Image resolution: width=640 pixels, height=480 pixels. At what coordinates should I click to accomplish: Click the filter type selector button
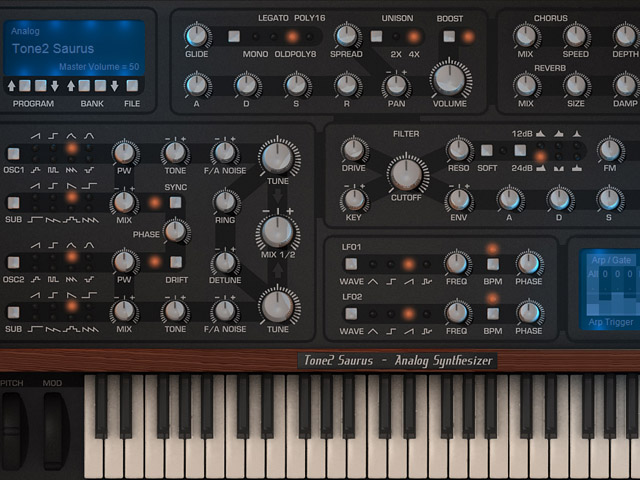coord(520,151)
